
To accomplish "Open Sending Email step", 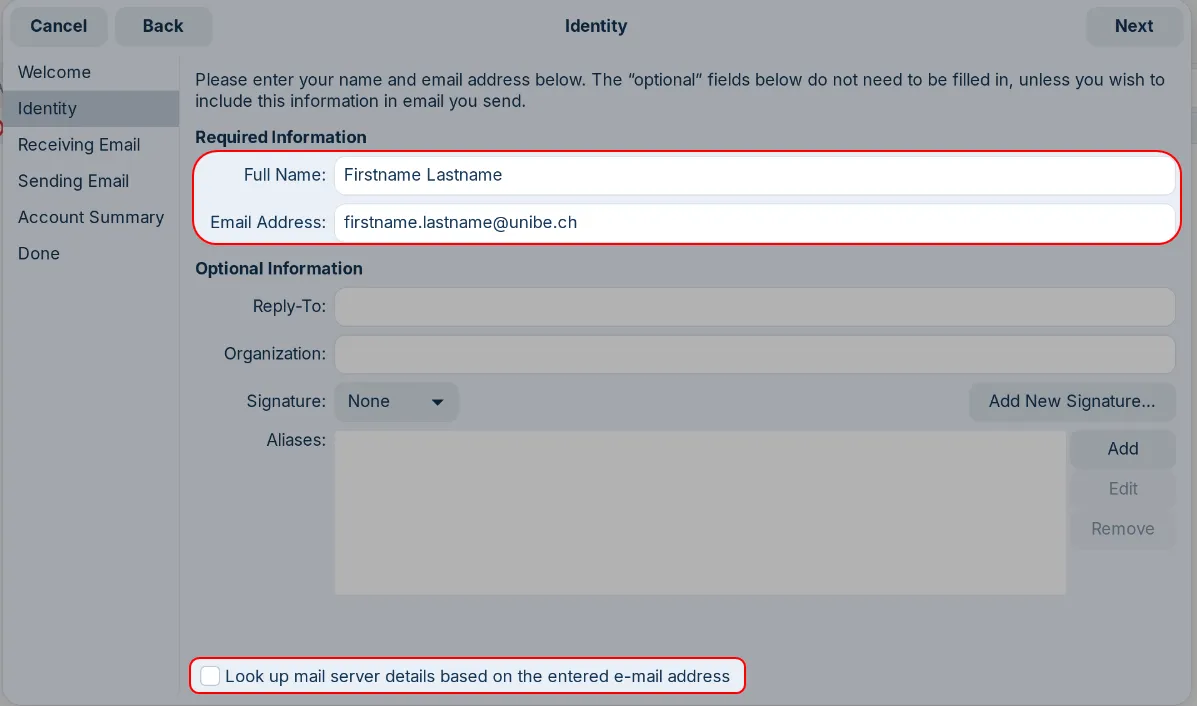I will click(x=73, y=181).
